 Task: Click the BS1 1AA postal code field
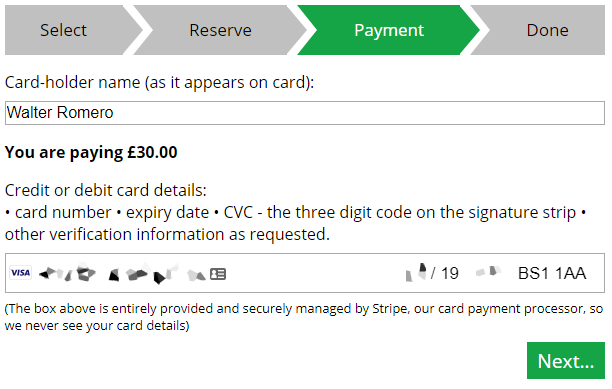tap(552, 274)
